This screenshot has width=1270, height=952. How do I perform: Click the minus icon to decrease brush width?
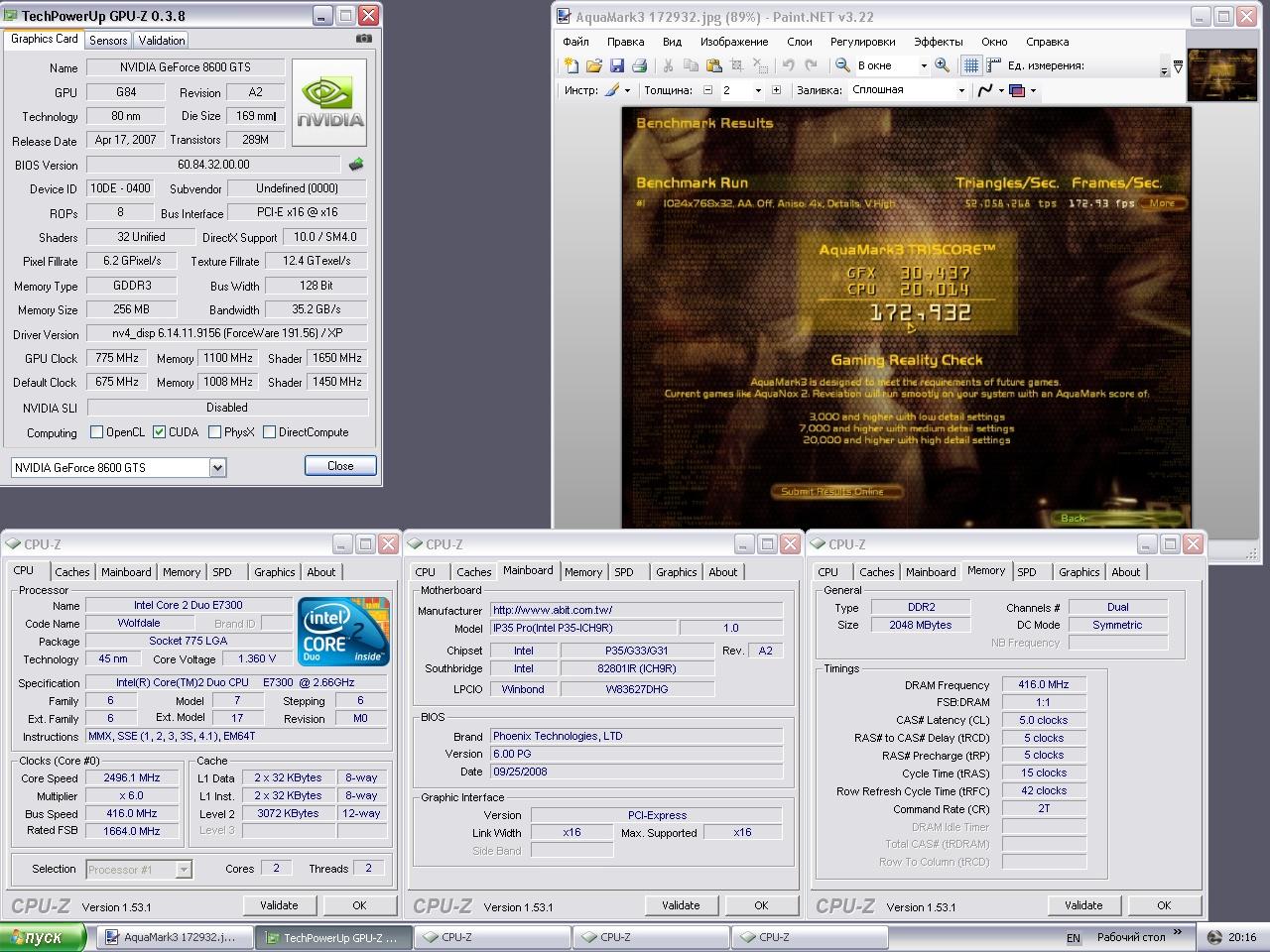(x=707, y=90)
